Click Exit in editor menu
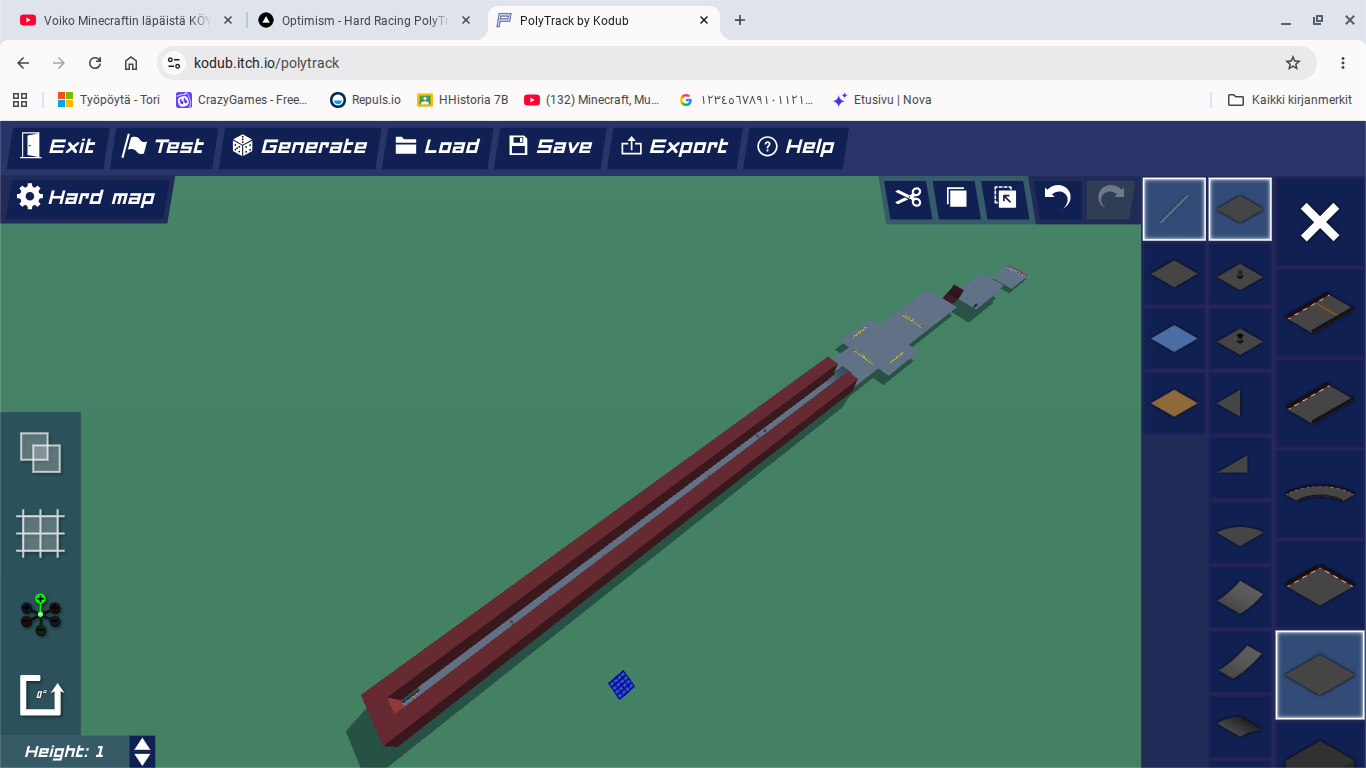The width and height of the screenshot is (1366, 768). pyautogui.click(x=58, y=146)
